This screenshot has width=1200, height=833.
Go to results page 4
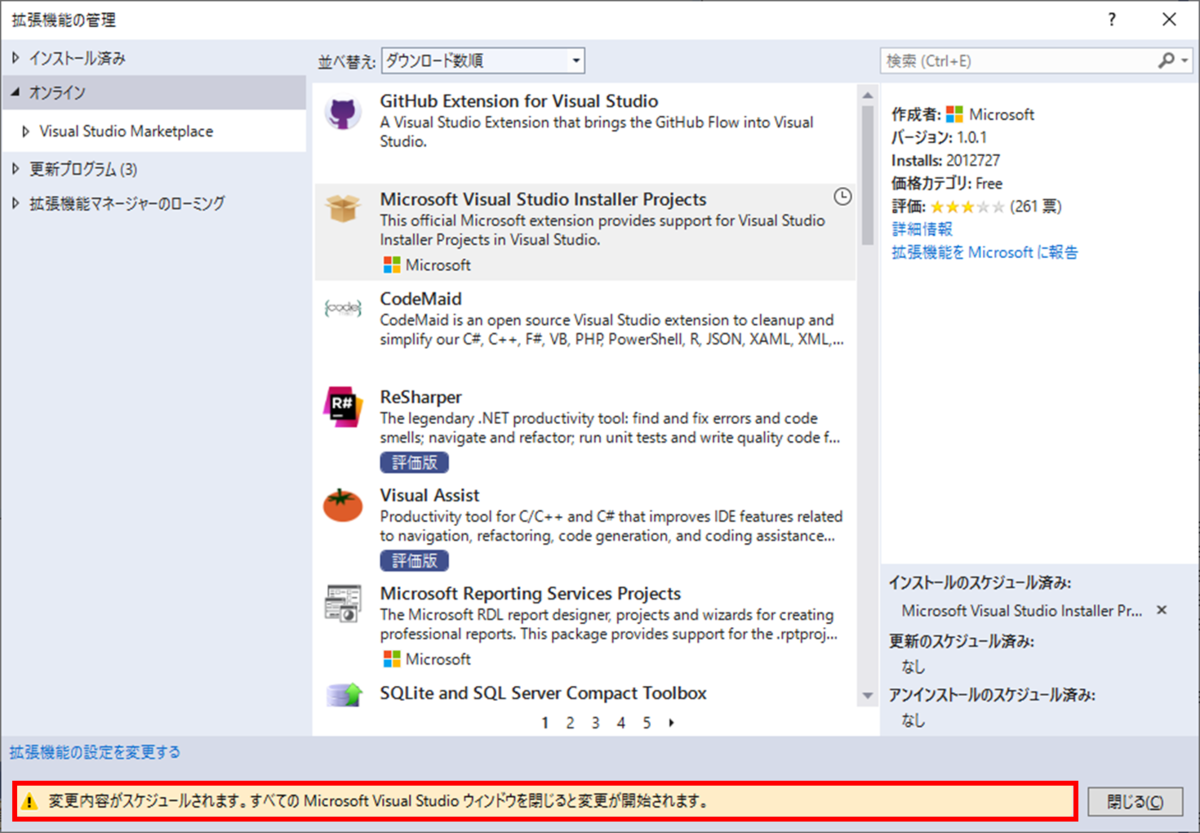pos(621,722)
